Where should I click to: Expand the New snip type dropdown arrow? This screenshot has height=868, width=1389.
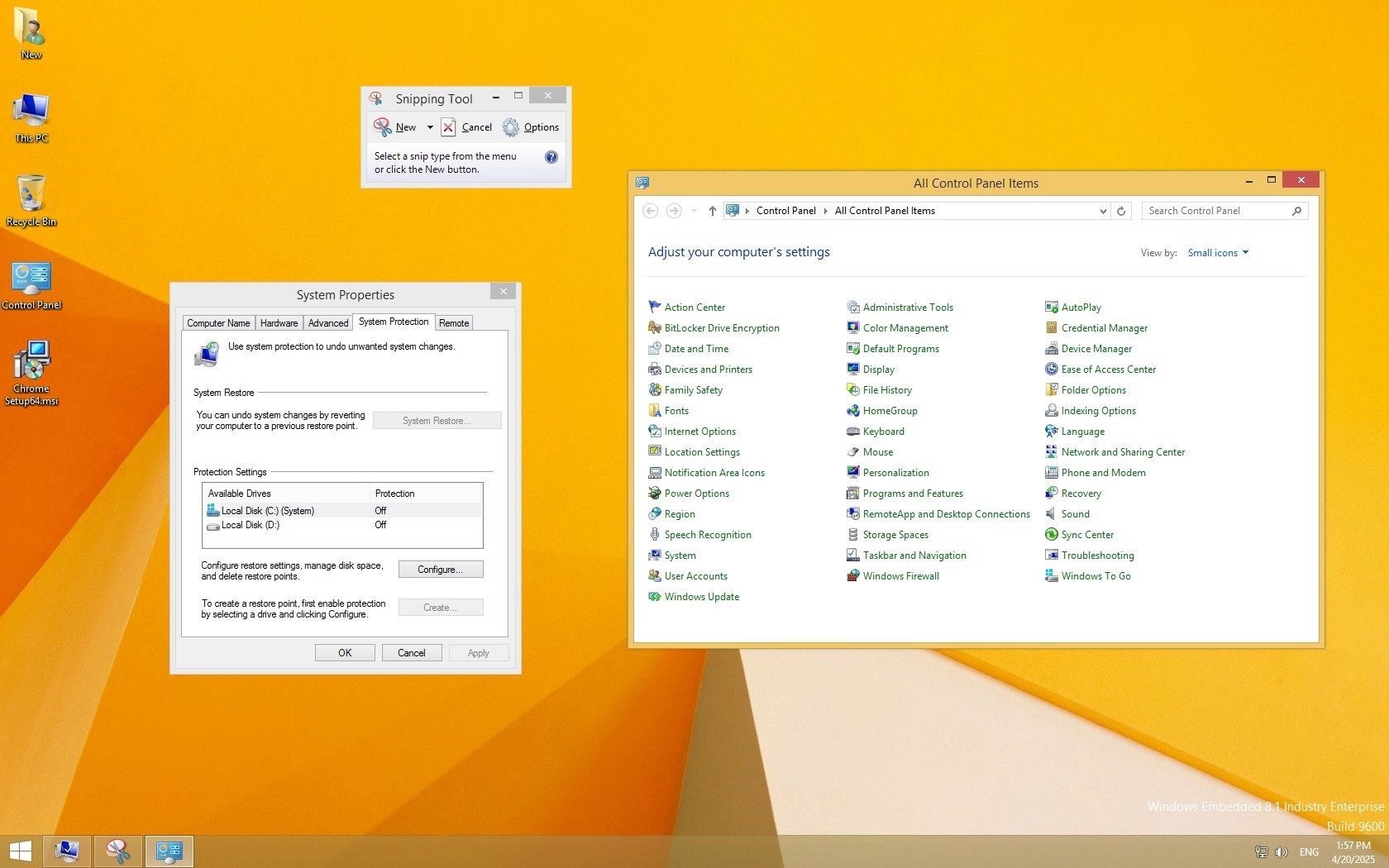[x=430, y=127]
